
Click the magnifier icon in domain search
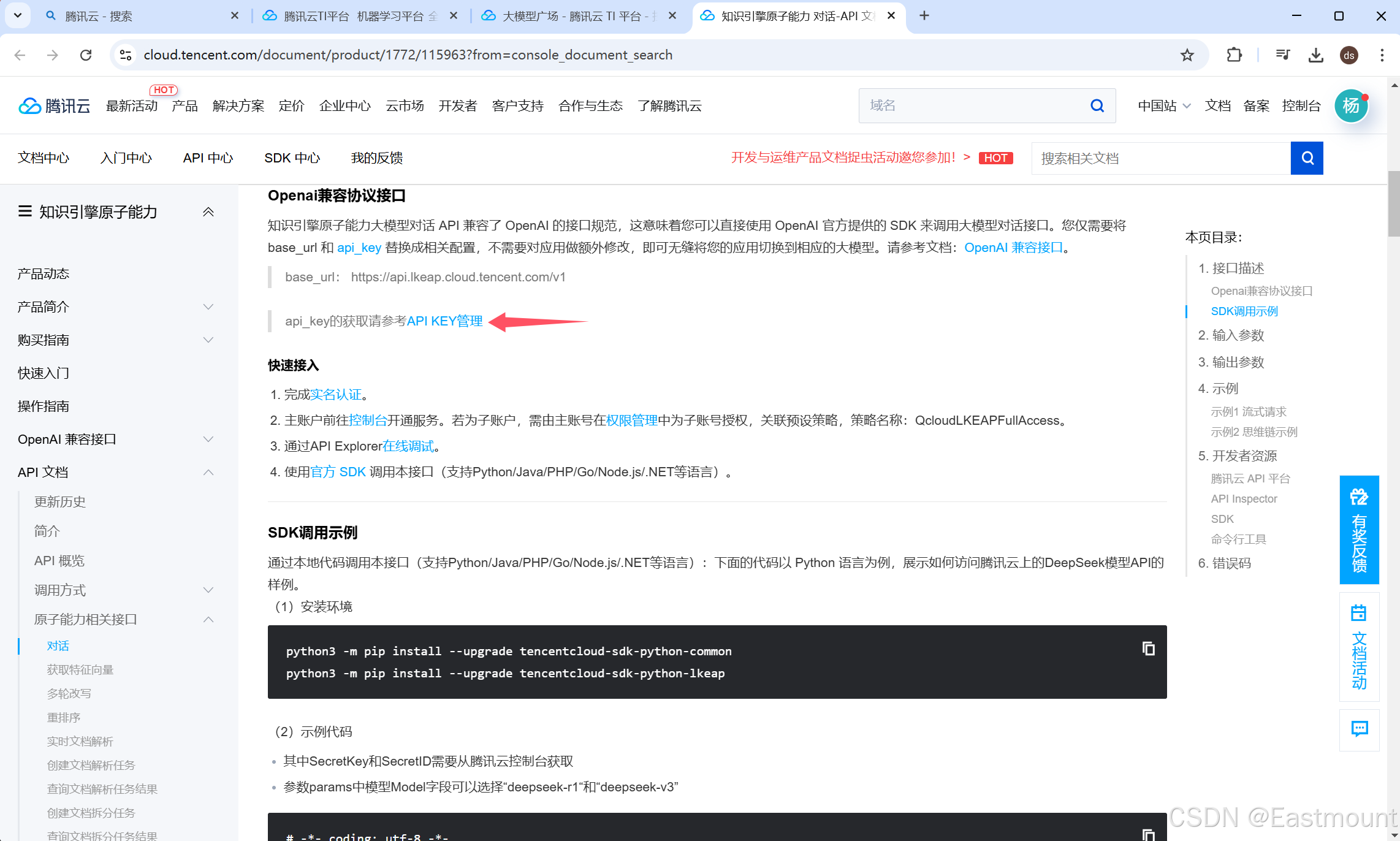1097,106
